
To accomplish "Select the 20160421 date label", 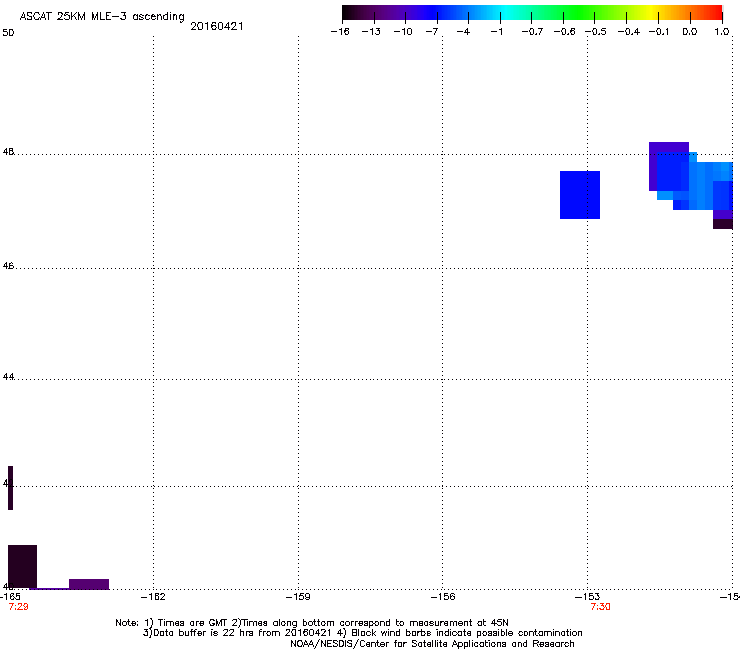I will tap(217, 26).
